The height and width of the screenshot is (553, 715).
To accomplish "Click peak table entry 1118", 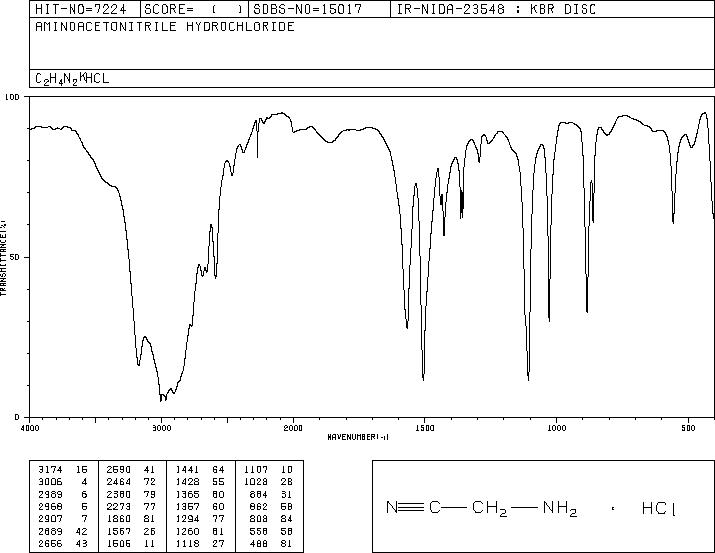I will pos(187,544).
